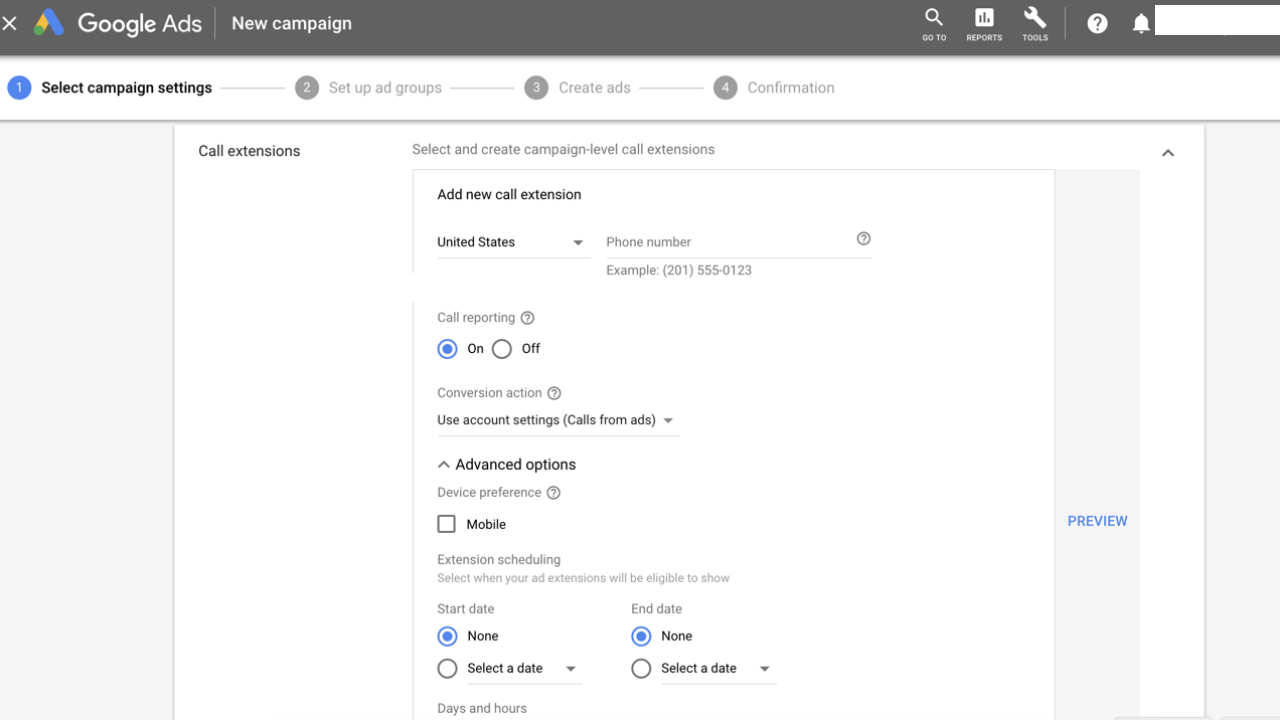Screen dimensions: 1280x720
Task: Collapse the Call extensions section chevron
Action: tap(1167, 153)
